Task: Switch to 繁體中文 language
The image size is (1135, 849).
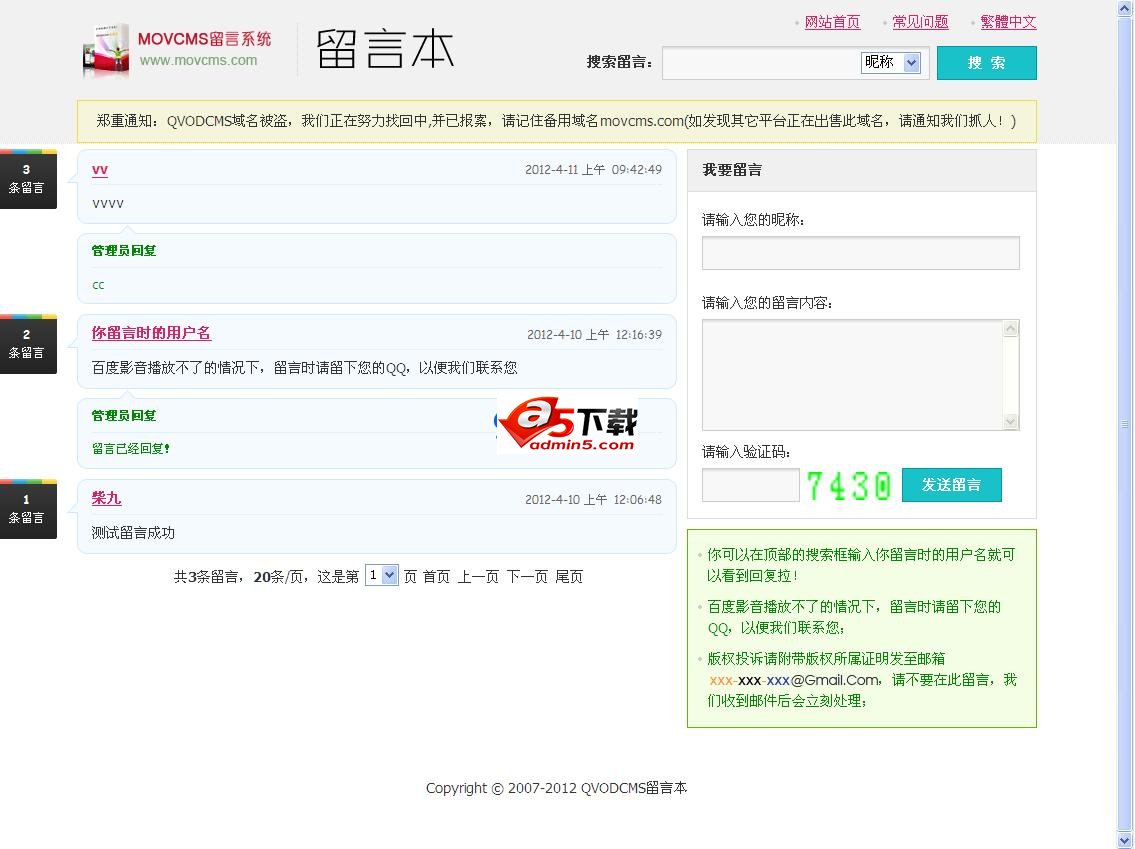Action: pos(1008,22)
